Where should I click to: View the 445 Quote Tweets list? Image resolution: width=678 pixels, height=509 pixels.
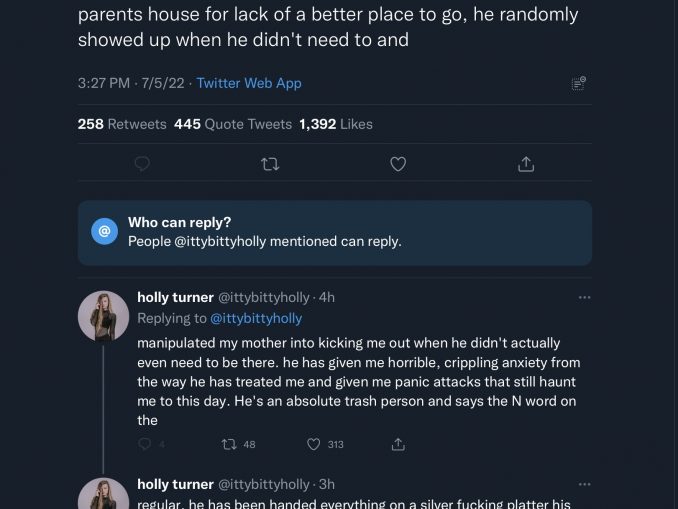click(233, 124)
